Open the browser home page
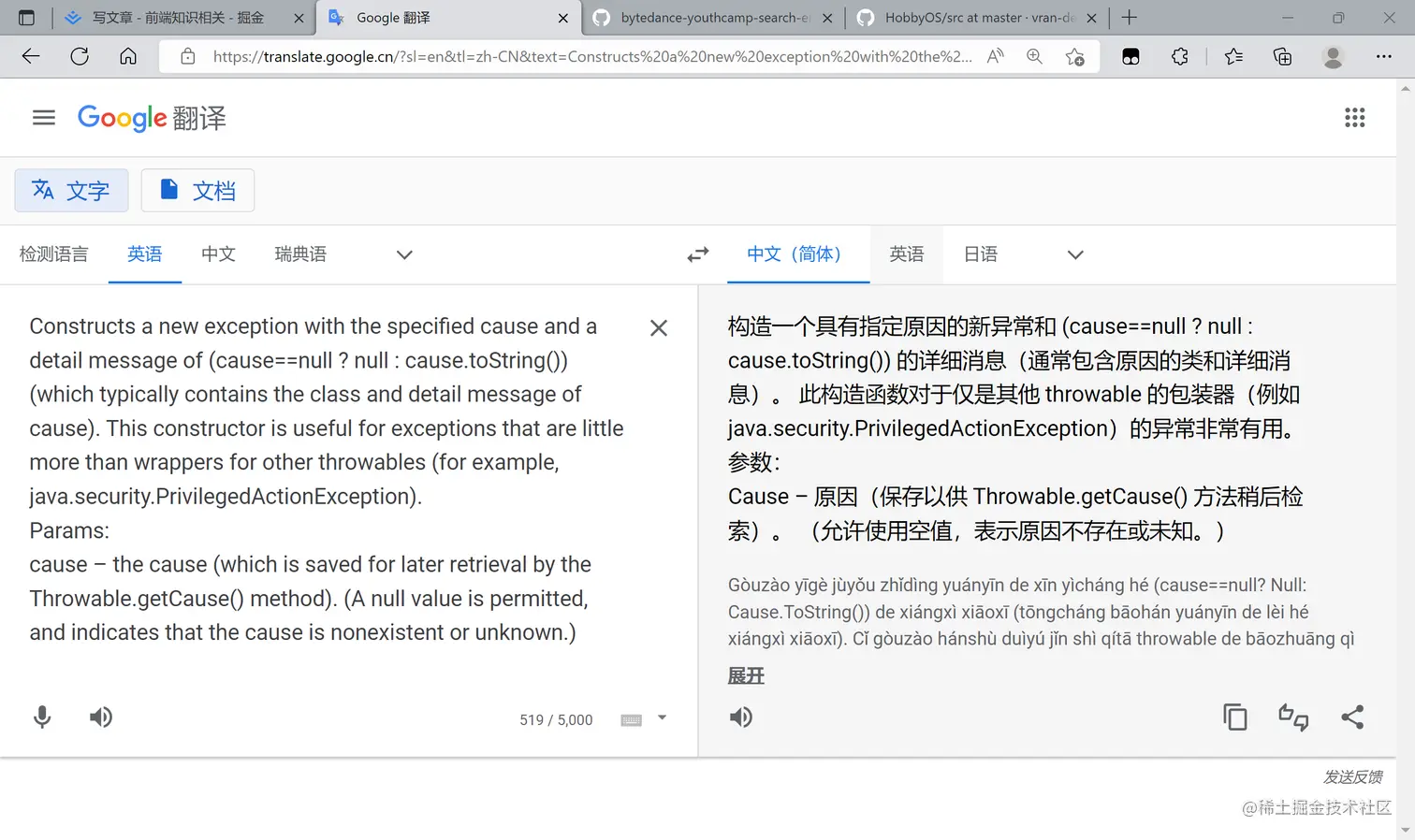Screen dimensions: 1415x840 [128, 56]
